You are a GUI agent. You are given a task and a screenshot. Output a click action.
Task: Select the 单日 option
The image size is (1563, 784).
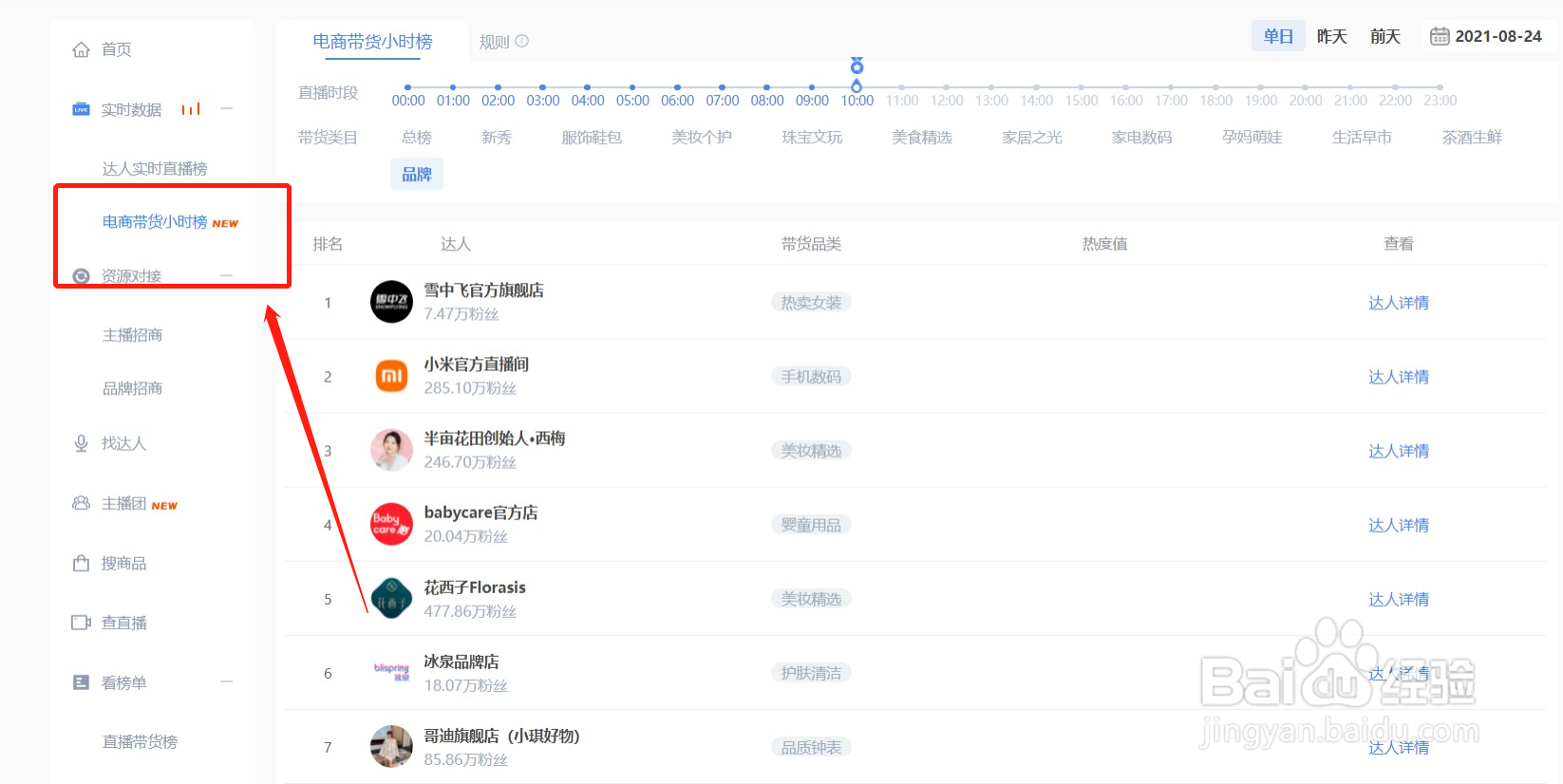1278,36
